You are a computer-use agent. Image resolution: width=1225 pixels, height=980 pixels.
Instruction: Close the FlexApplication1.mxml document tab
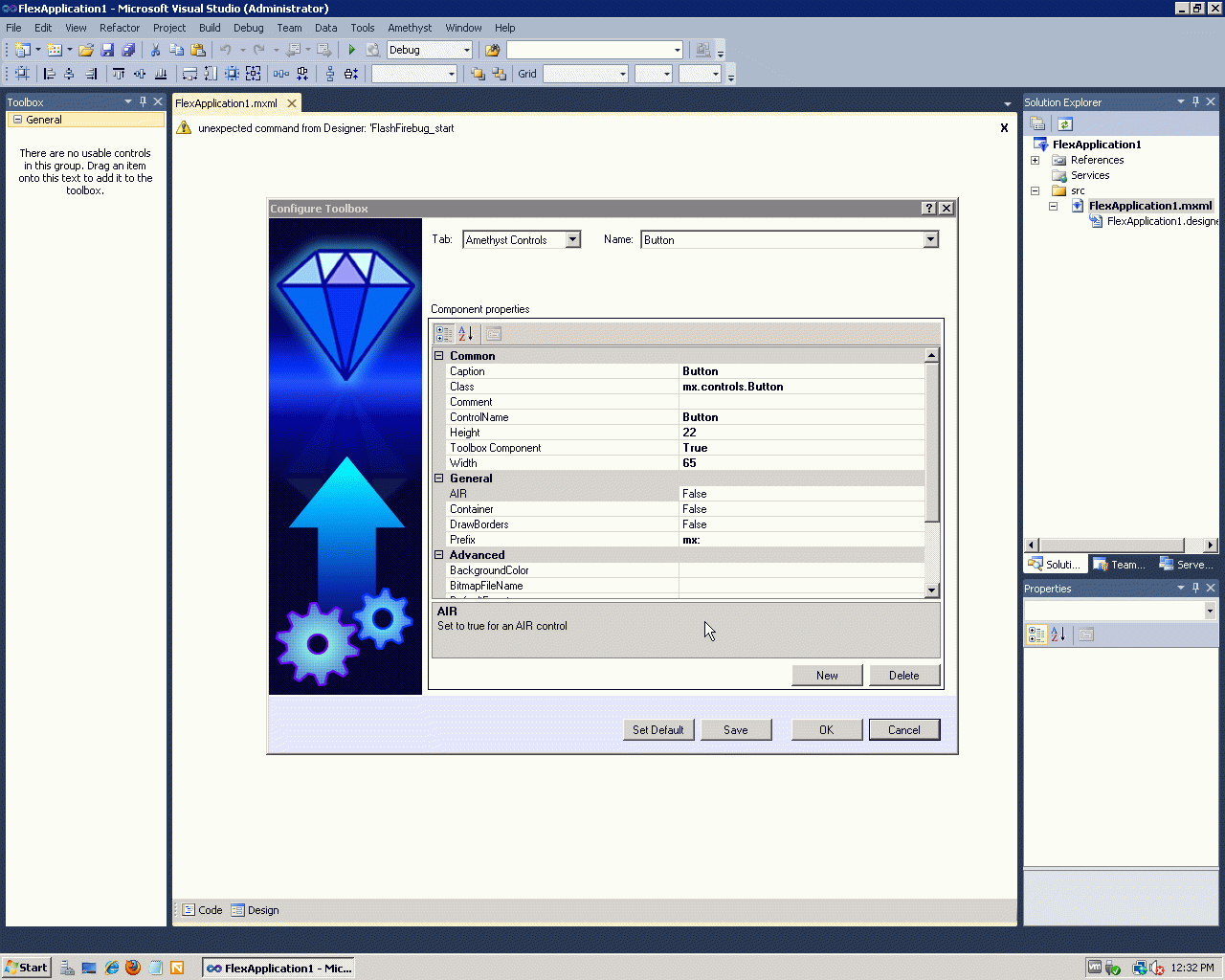point(292,103)
